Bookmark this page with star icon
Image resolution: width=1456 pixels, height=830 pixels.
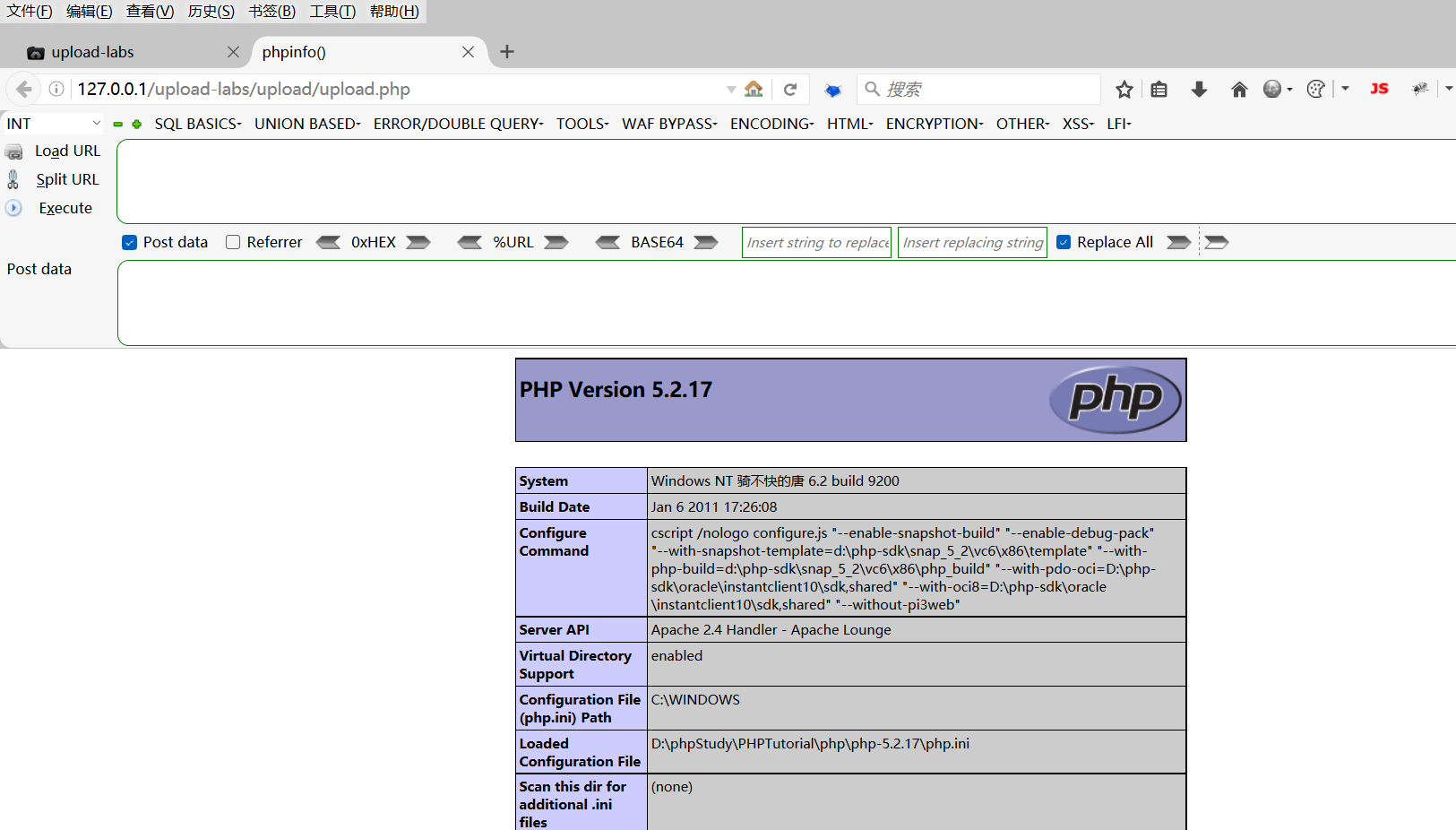tap(1124, 89)
